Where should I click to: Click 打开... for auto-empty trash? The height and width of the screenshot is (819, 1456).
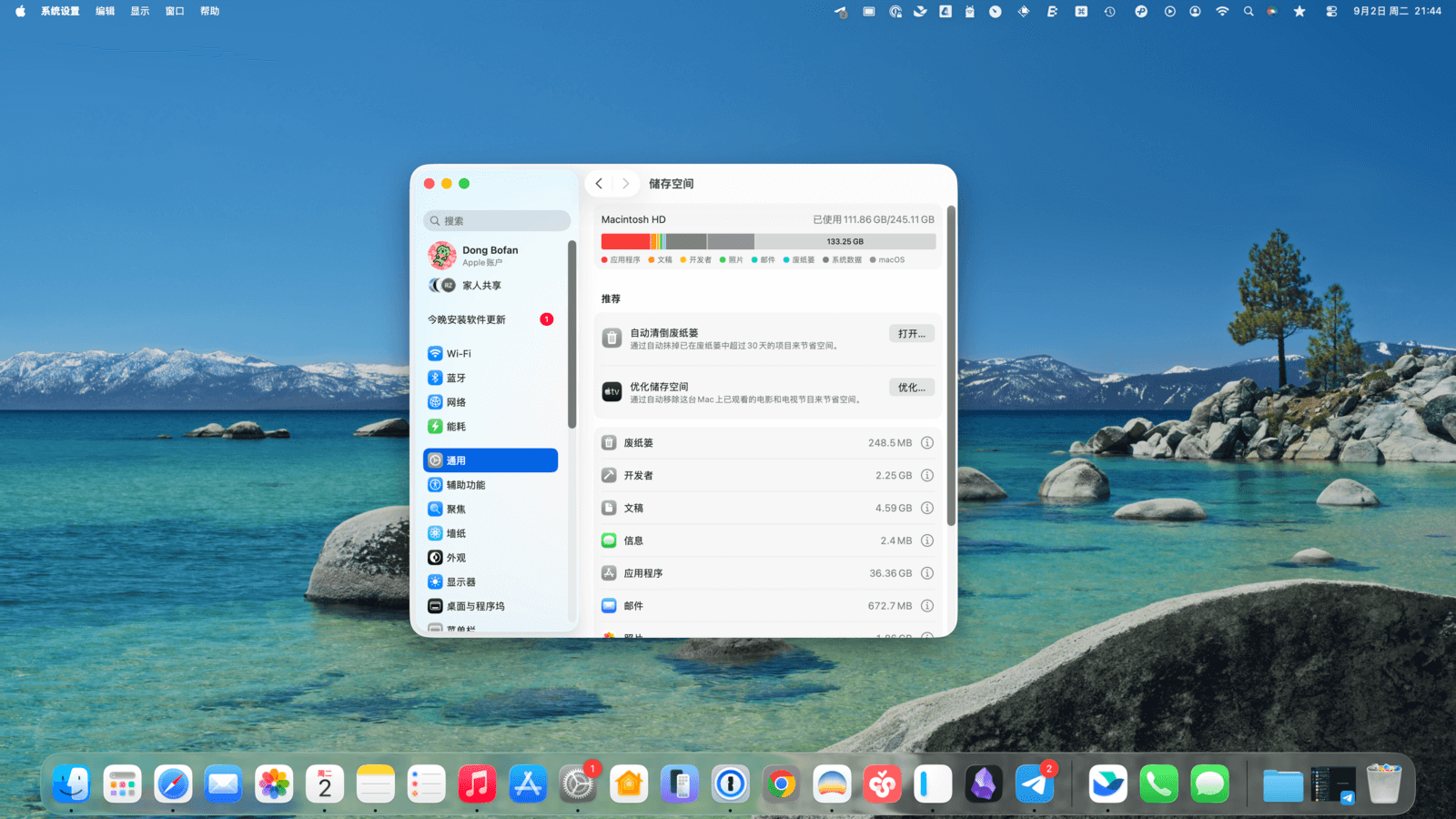pyautogui.click(x=911, y=334)
